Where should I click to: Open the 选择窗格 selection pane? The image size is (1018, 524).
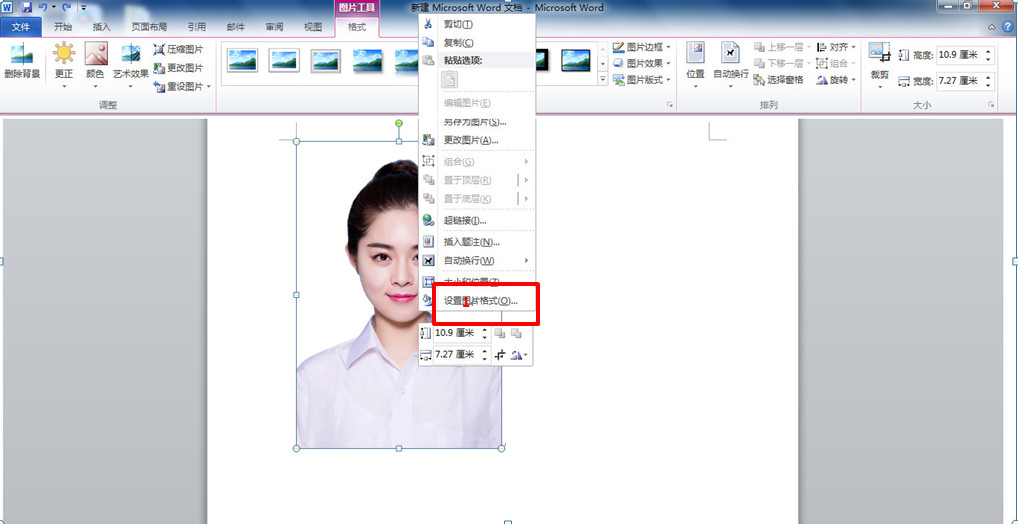pyautogui.click(x=778, y=80)
